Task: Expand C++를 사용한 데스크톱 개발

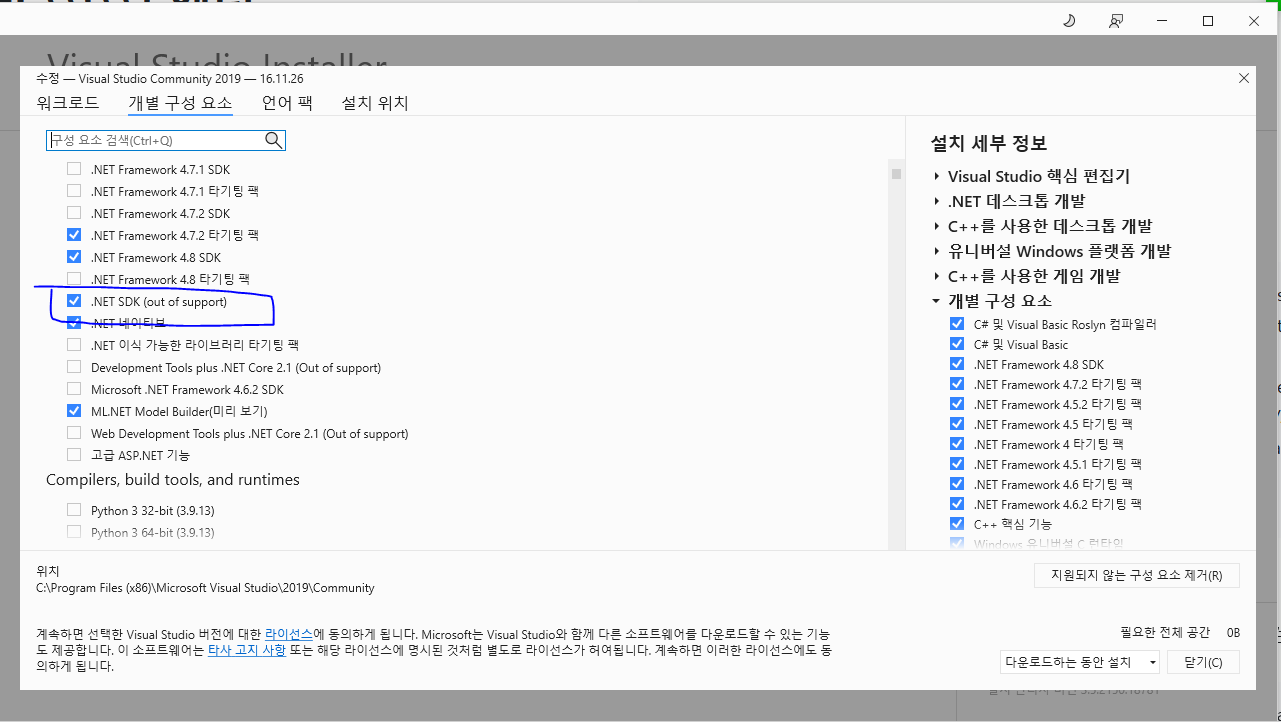Action: [937, 226]
